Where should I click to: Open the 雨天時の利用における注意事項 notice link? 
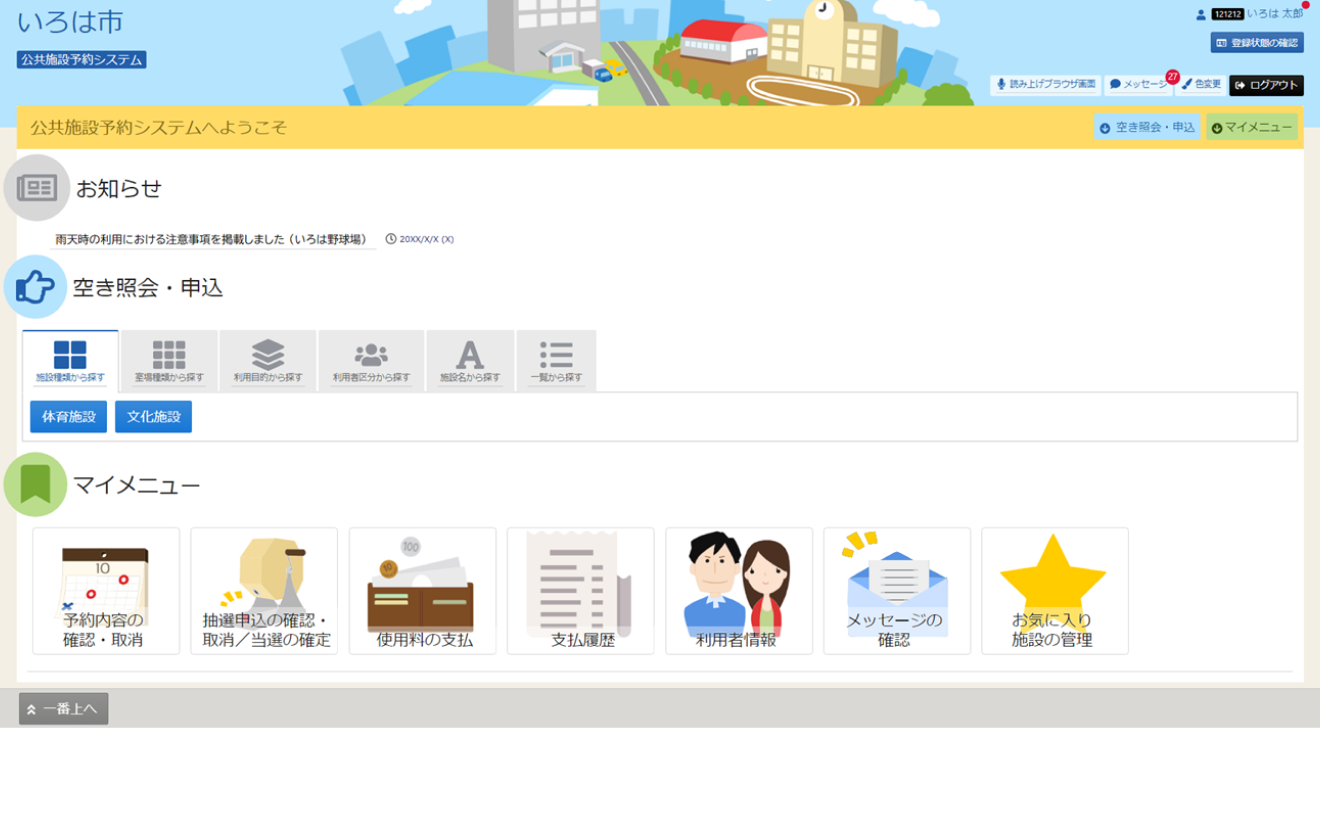(x=211, y=240)
